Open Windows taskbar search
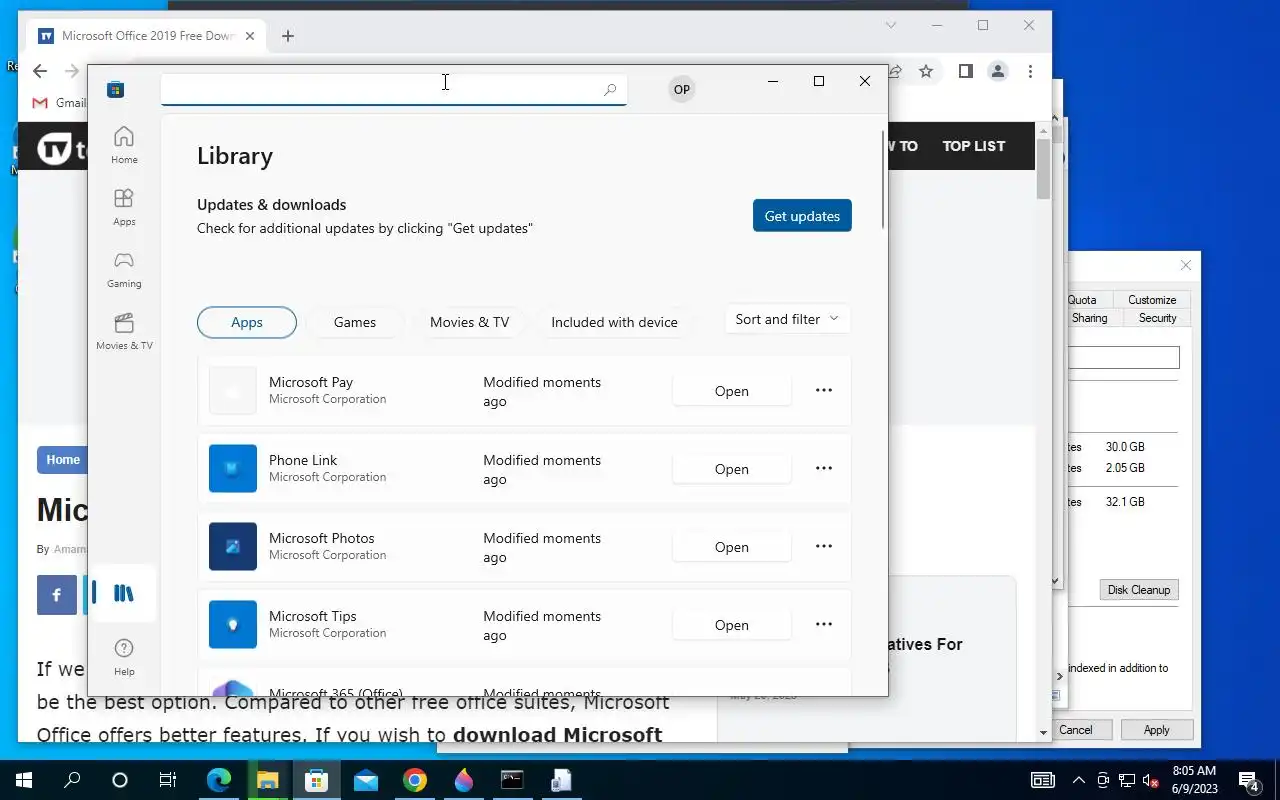Viewport: 1280px width, 800px height. (x=72, y=780)
